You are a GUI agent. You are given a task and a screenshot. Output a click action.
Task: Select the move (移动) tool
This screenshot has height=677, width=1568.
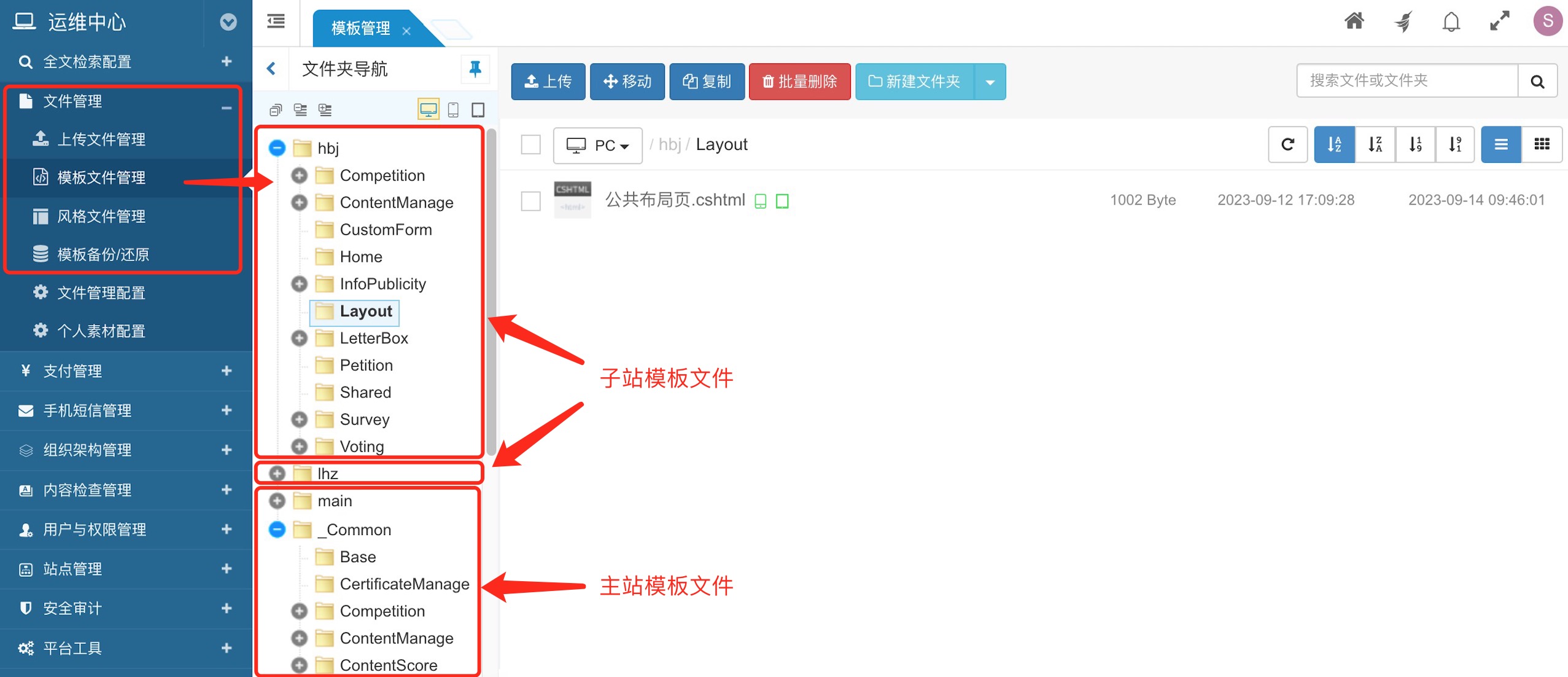[627, 81]
